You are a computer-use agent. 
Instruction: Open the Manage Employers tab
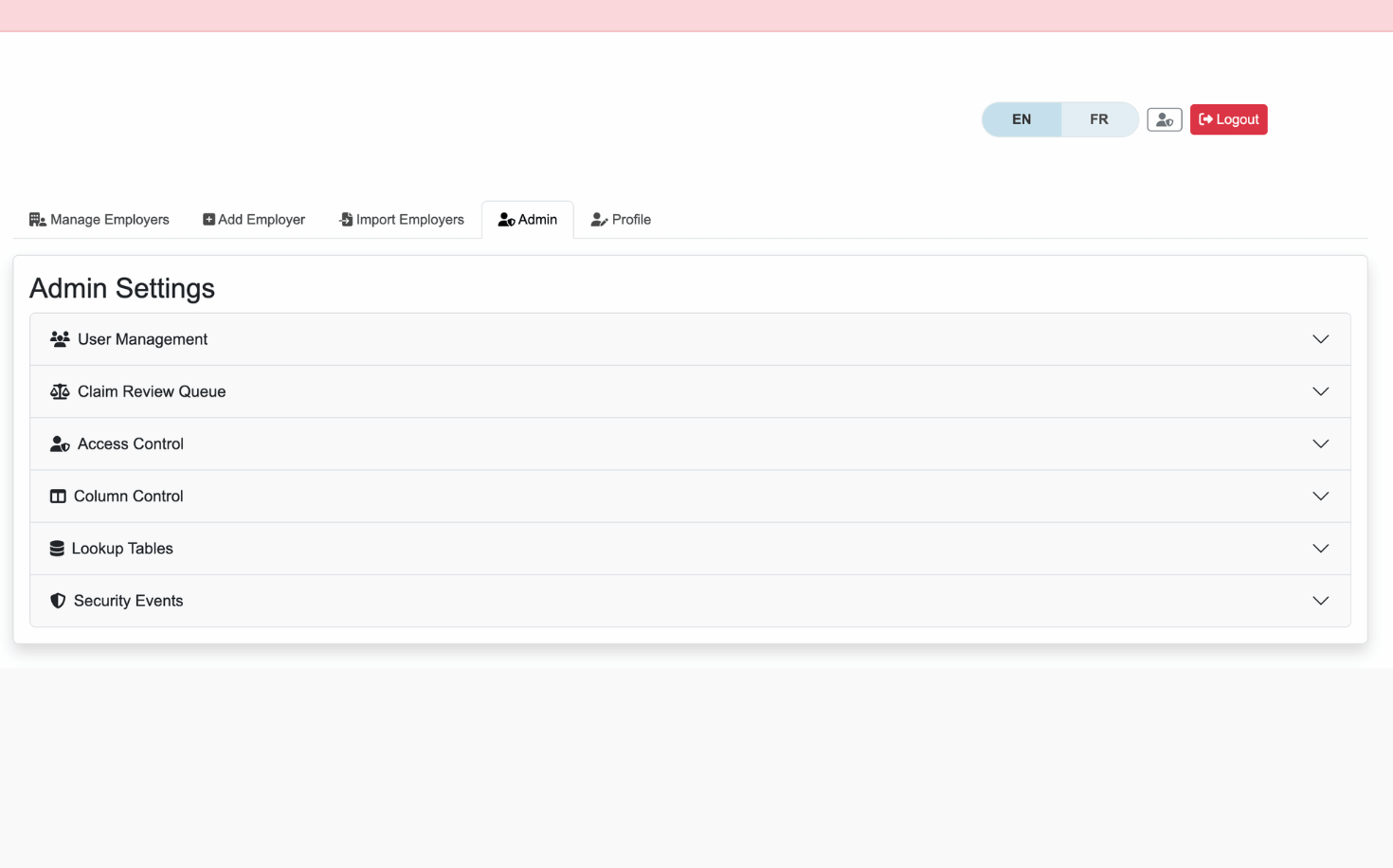(x=99, y=219)
